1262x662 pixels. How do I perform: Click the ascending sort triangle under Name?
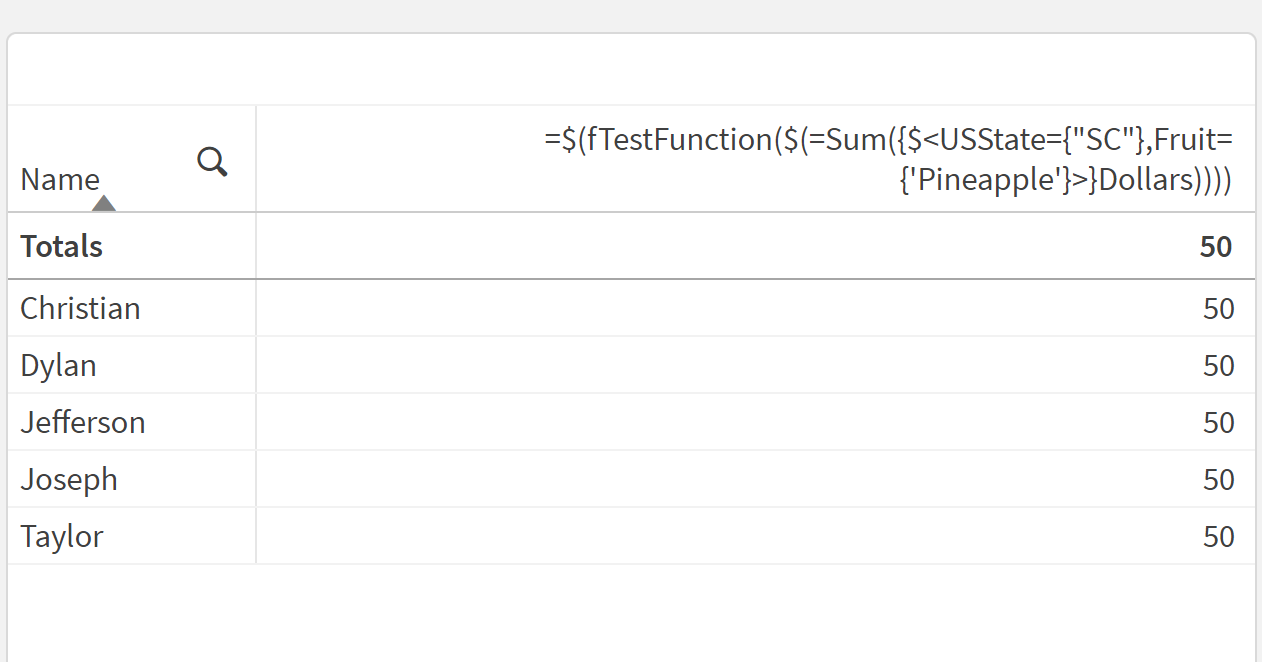[103, 203]
